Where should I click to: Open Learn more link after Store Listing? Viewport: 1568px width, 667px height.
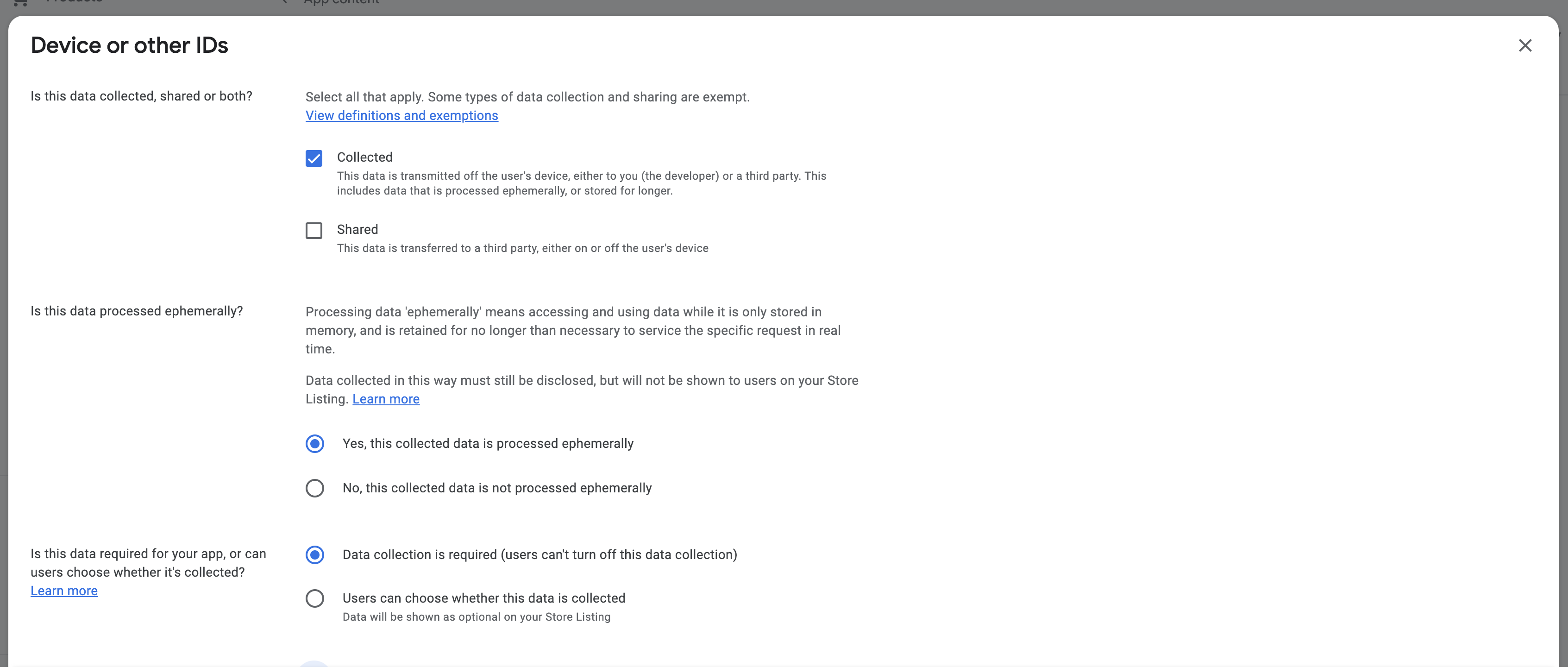click(x=386, y=399)
